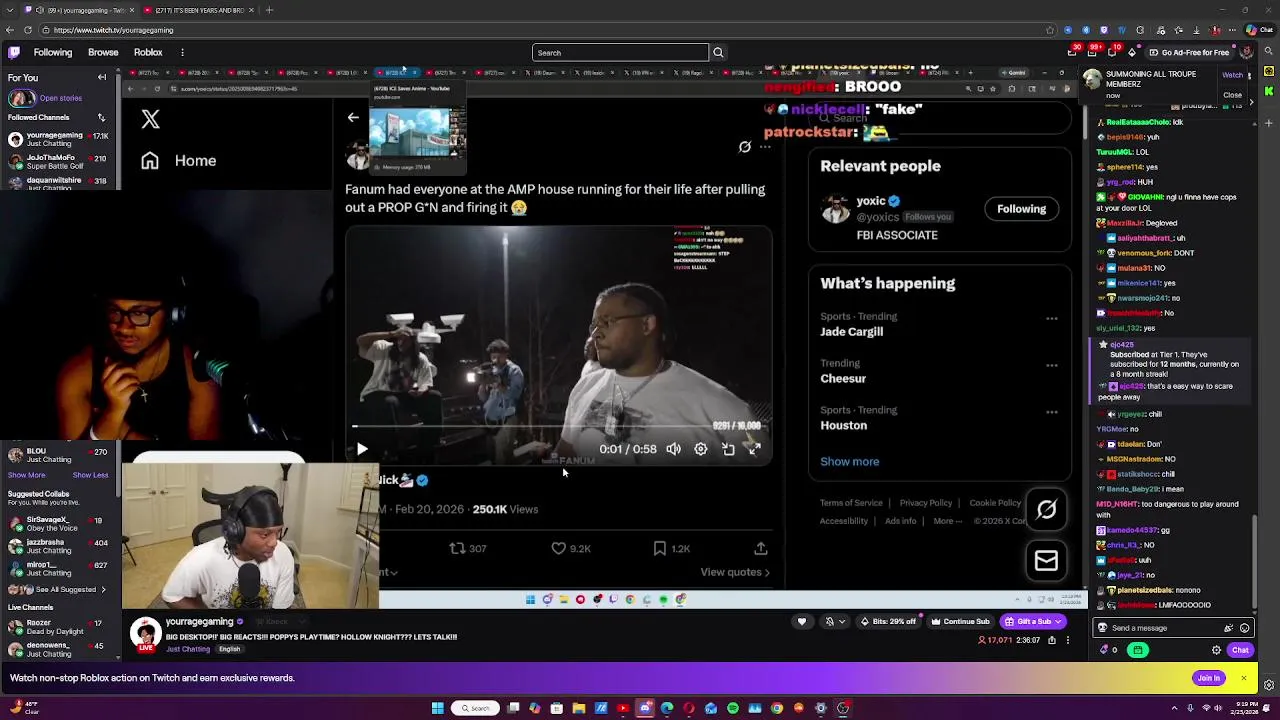1280x720 pixels.
Task: Open the stream more options three-dot menu
Action: 1067,640
